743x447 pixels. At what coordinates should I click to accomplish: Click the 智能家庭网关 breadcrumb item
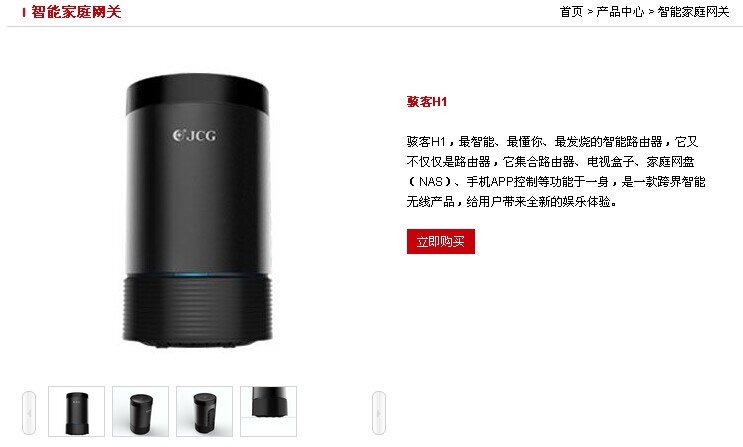point(693,12)
